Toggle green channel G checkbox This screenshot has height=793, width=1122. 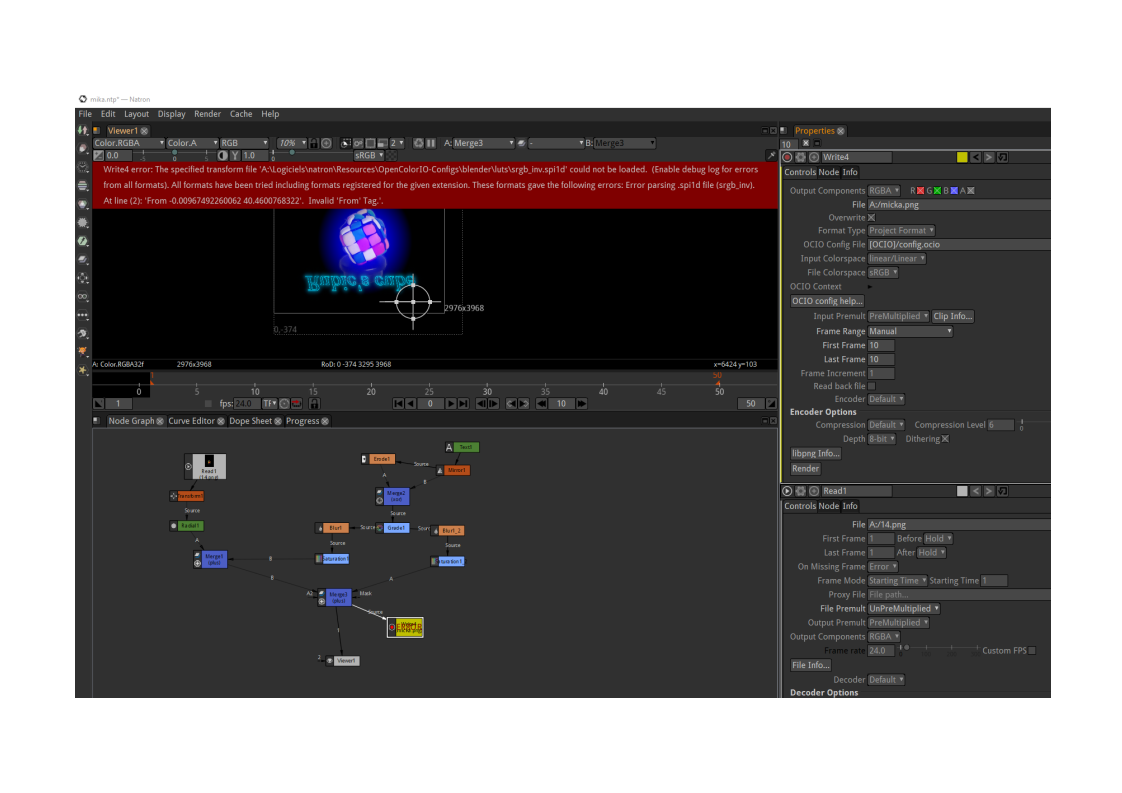[x=937, y=191]
